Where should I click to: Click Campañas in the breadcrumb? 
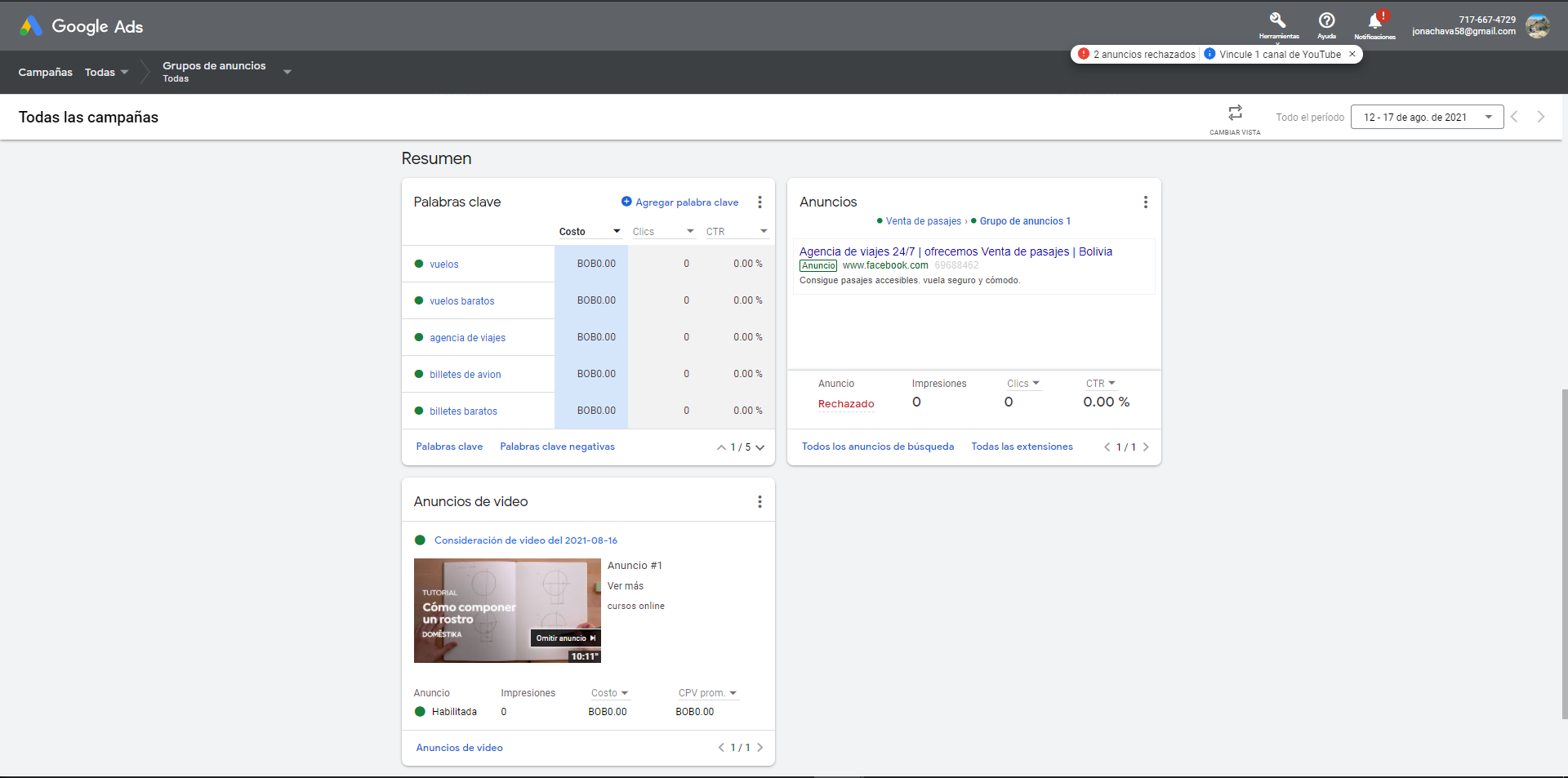click(x=46, y=72)
